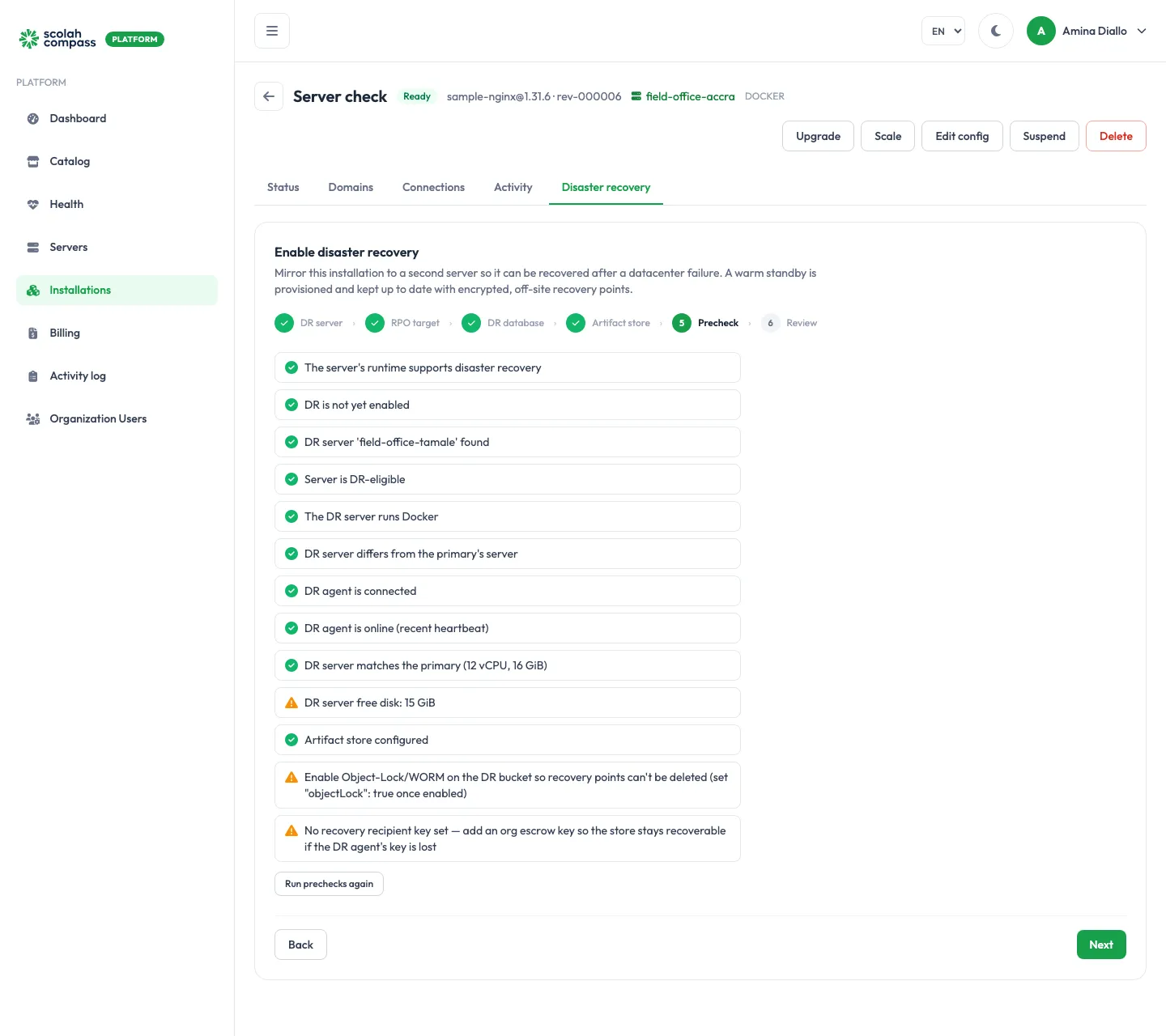
Task: Click the Edit config button
Action: coord(962,136)
